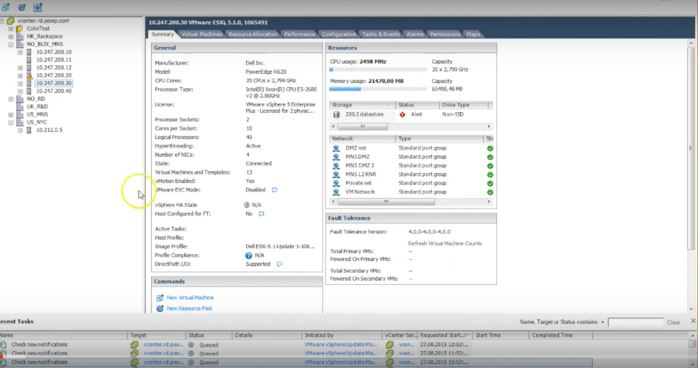The width and height of the screenshot is (698, 368).
Task: Expand the HK_Rackspace tree node
Action: tap(11, 36)
